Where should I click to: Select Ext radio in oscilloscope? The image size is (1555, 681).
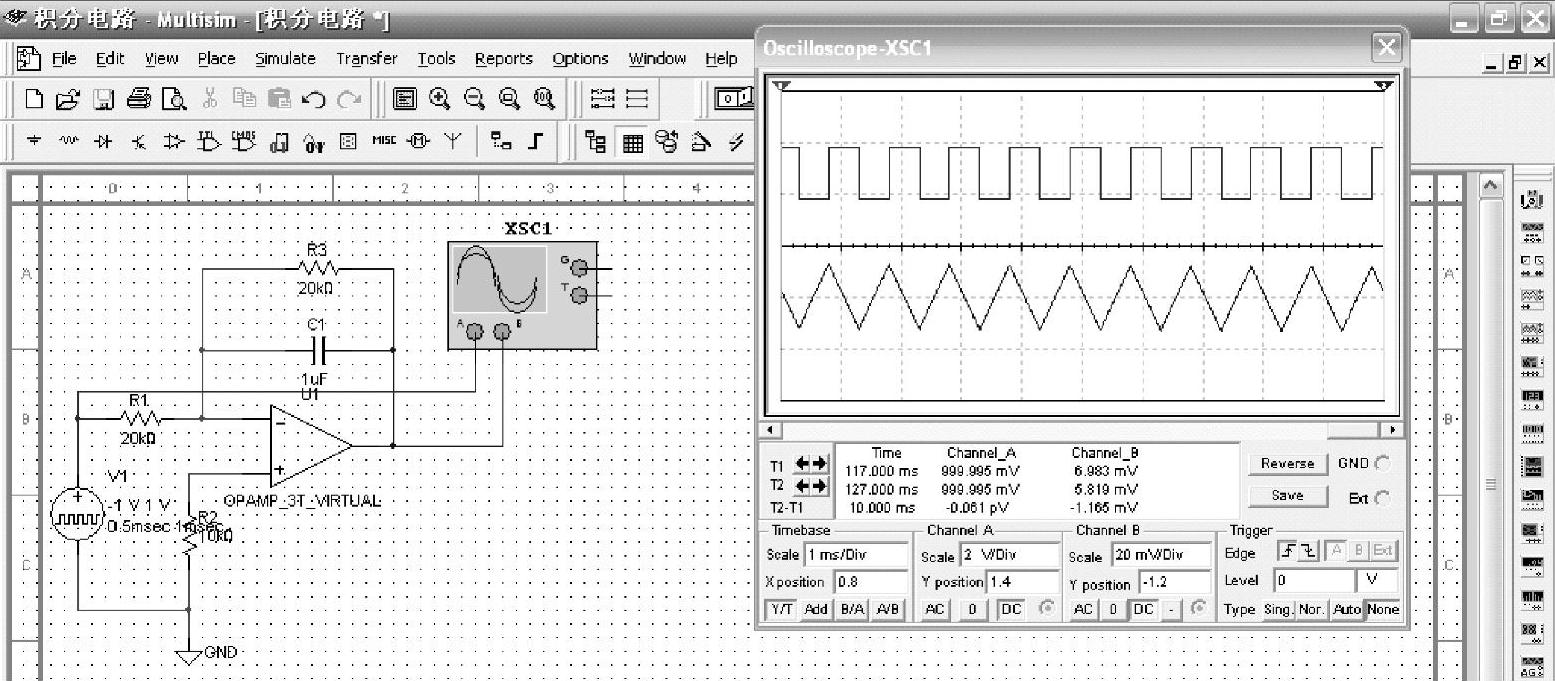point(1383,498)
